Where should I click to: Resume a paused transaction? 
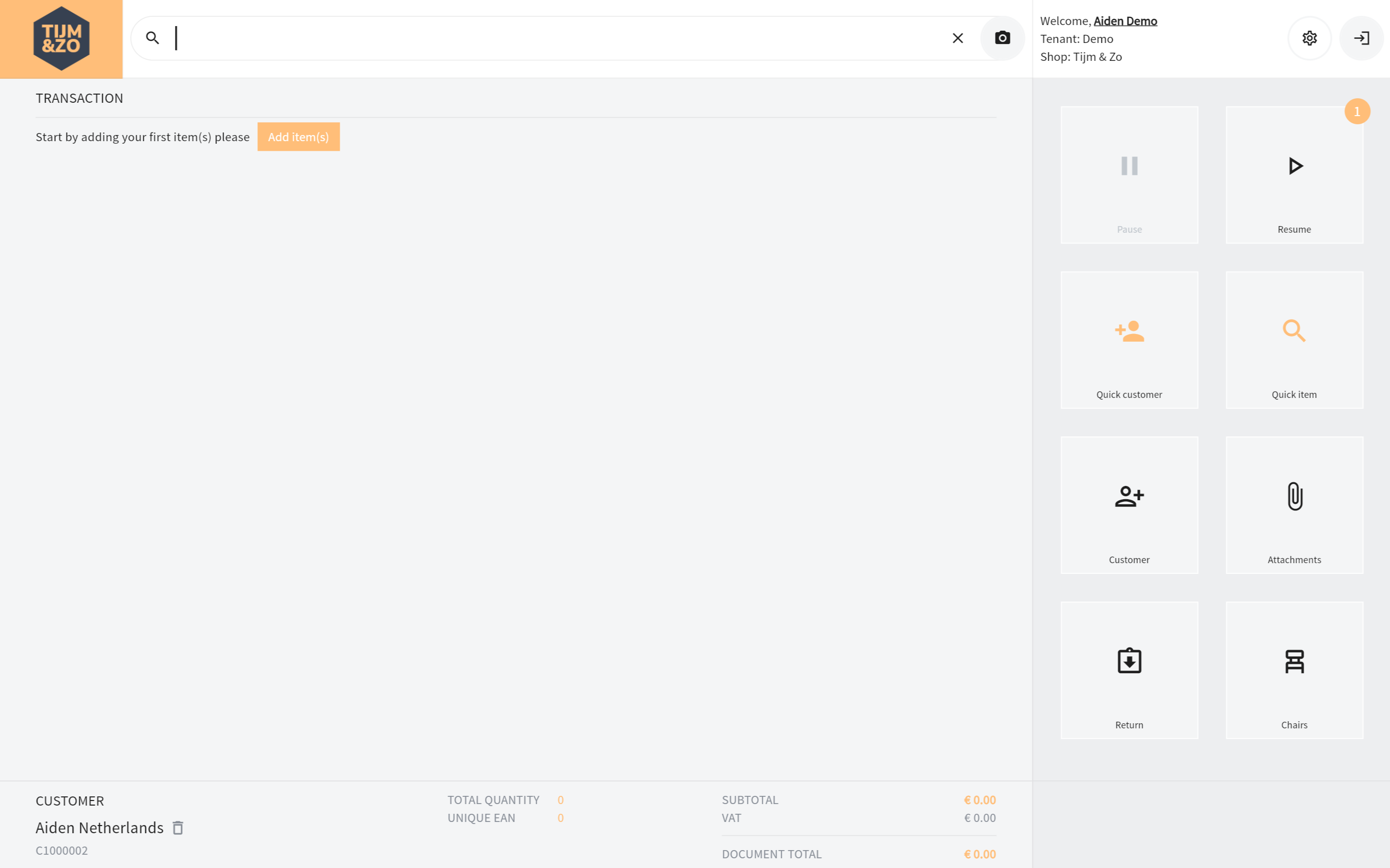click(x=1293, y=175)
